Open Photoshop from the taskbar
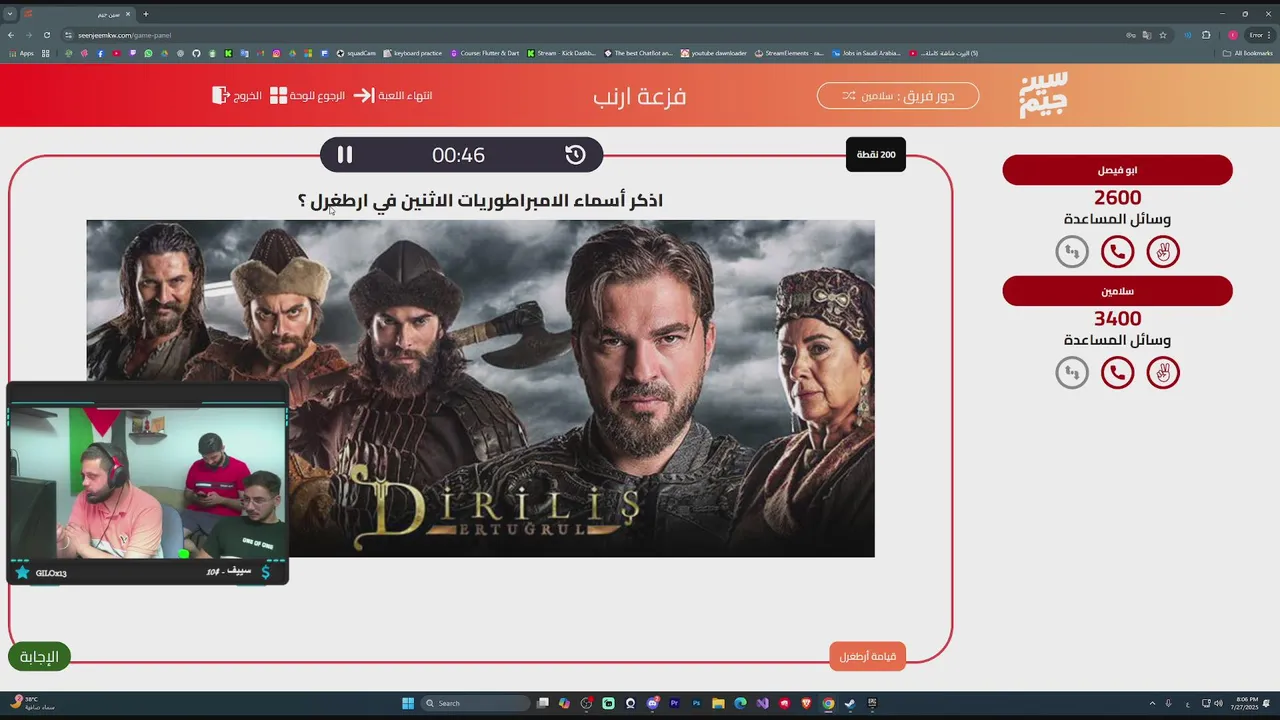This screenshot has width=1280, height=720. [696, 703]
